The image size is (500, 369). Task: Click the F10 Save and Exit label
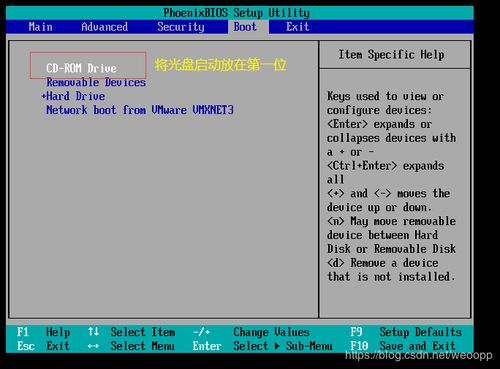pyautogui.click(x=403, y=346)
